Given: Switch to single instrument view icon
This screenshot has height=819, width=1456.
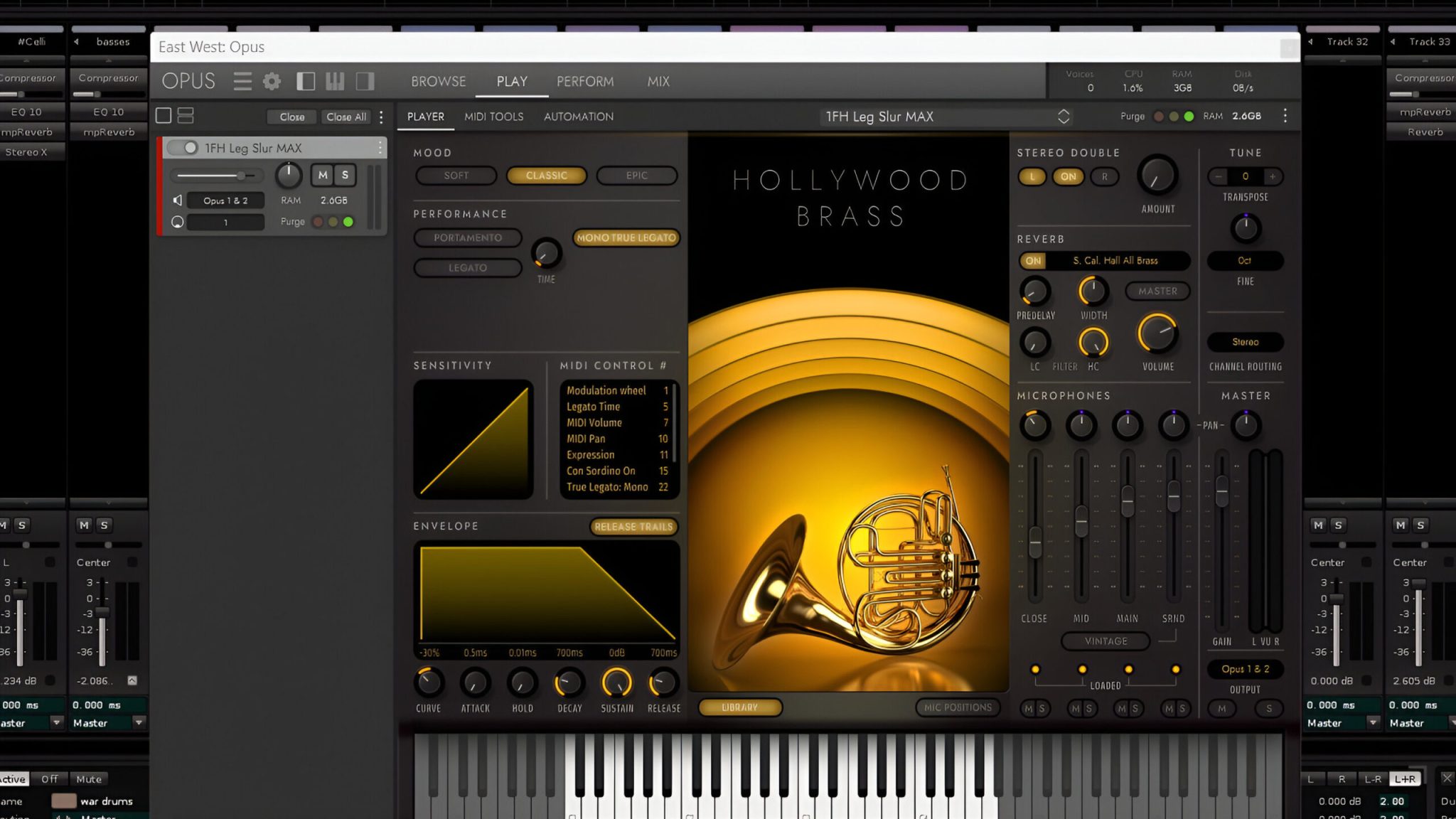Looking at the screenshot, I should tap(164, 115).
